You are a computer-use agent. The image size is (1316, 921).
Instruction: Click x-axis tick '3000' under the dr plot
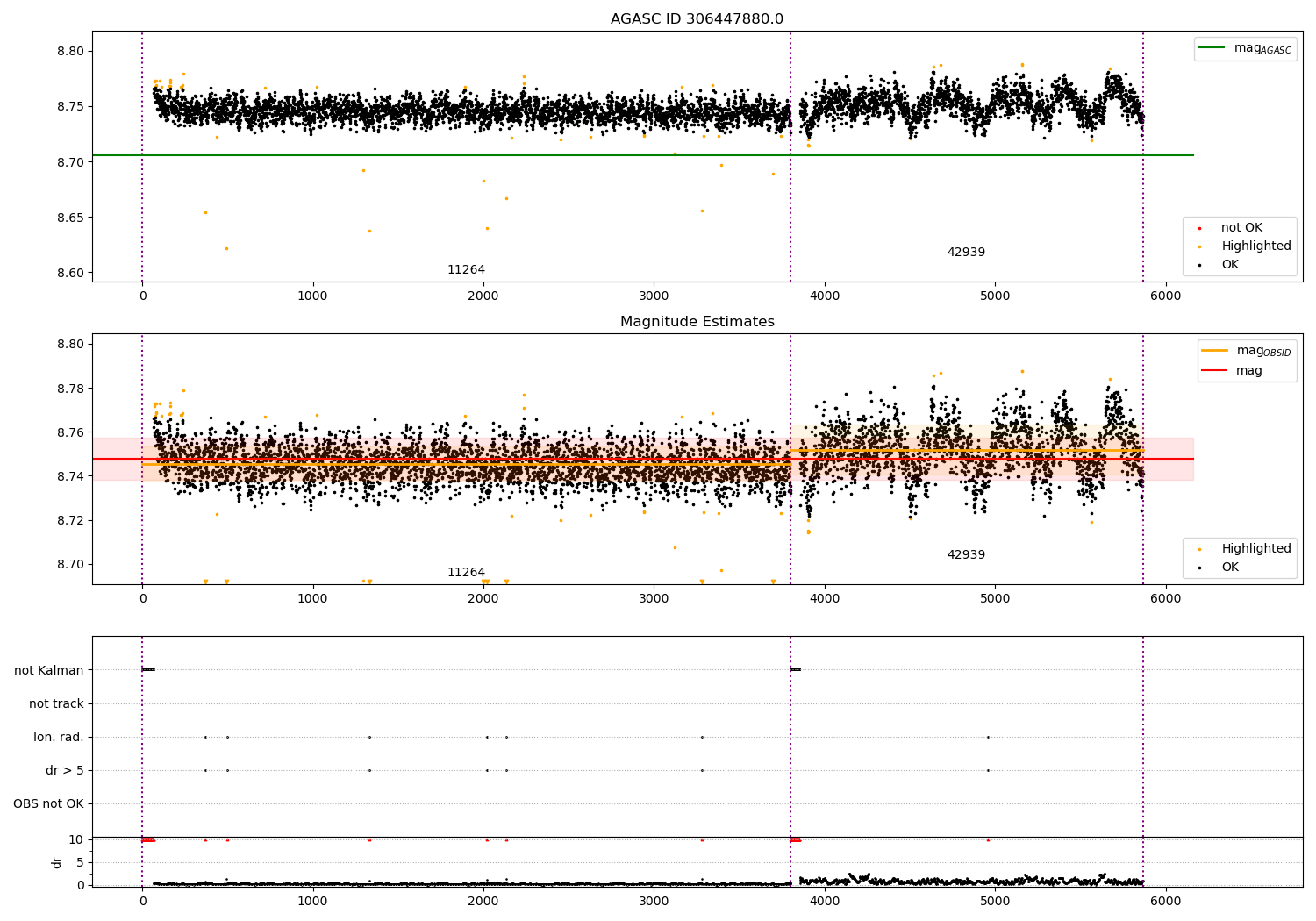(x=654, y=901)
